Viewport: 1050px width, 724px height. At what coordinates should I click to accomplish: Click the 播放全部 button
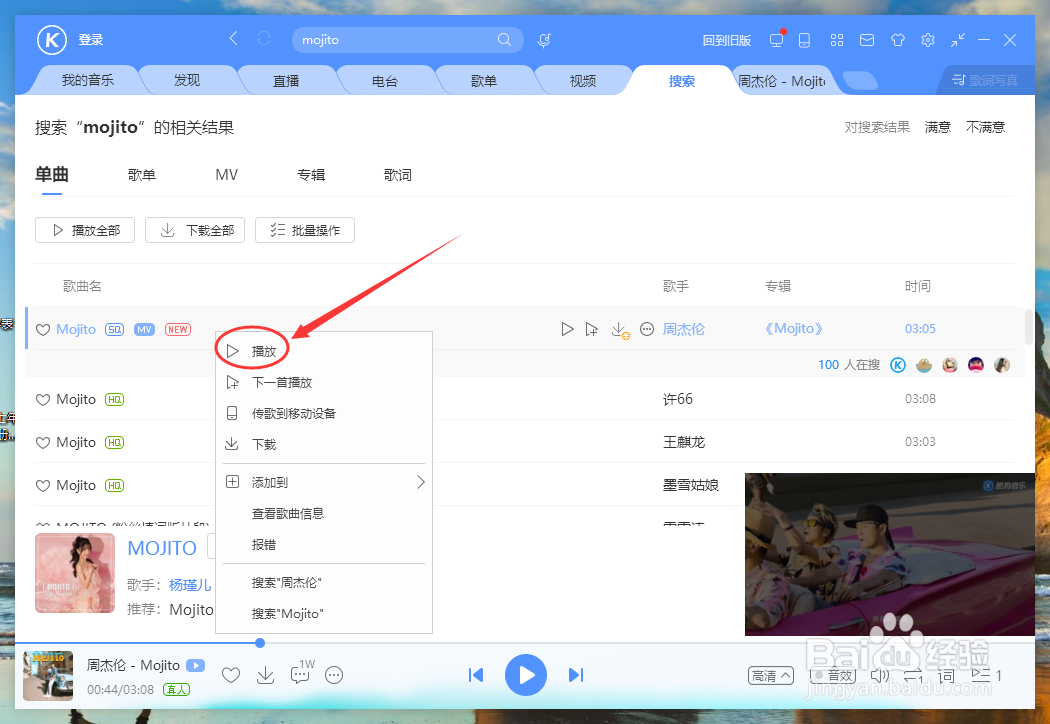[x=85, y=230]
